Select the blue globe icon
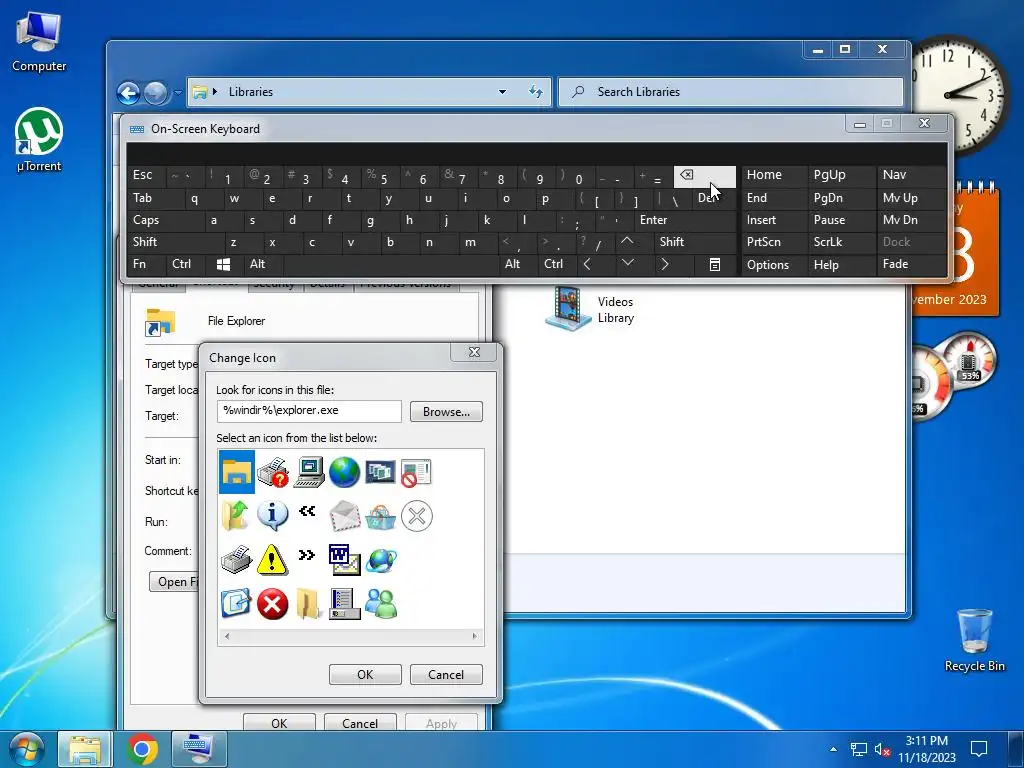The width and height of the screenshot is (1024, 768). pyautogui.click(x=344, y=472)
